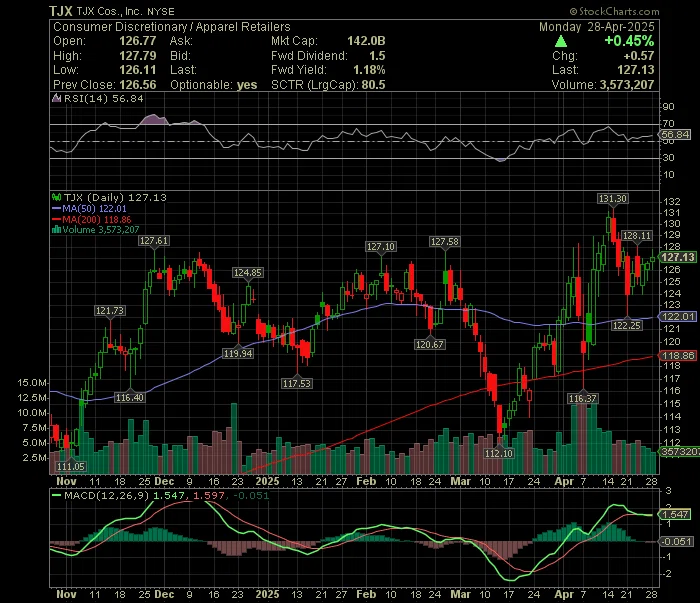
Task: Click the 121.73 price label in November
Action: (110, 311)
